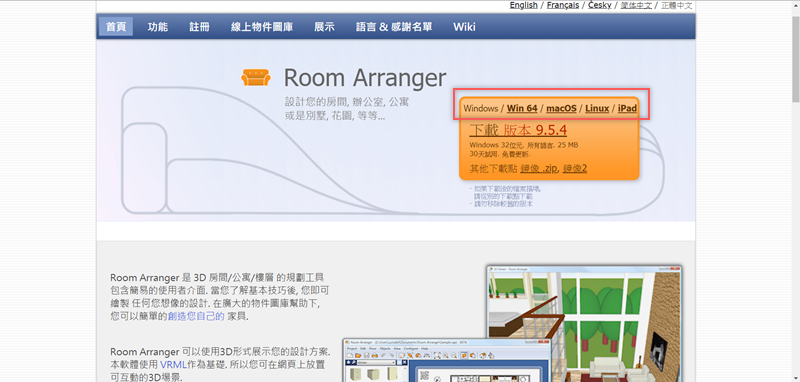Open the 功能 features tab
Viewport: 800px width, 382px height.
[x=158, y=27]
